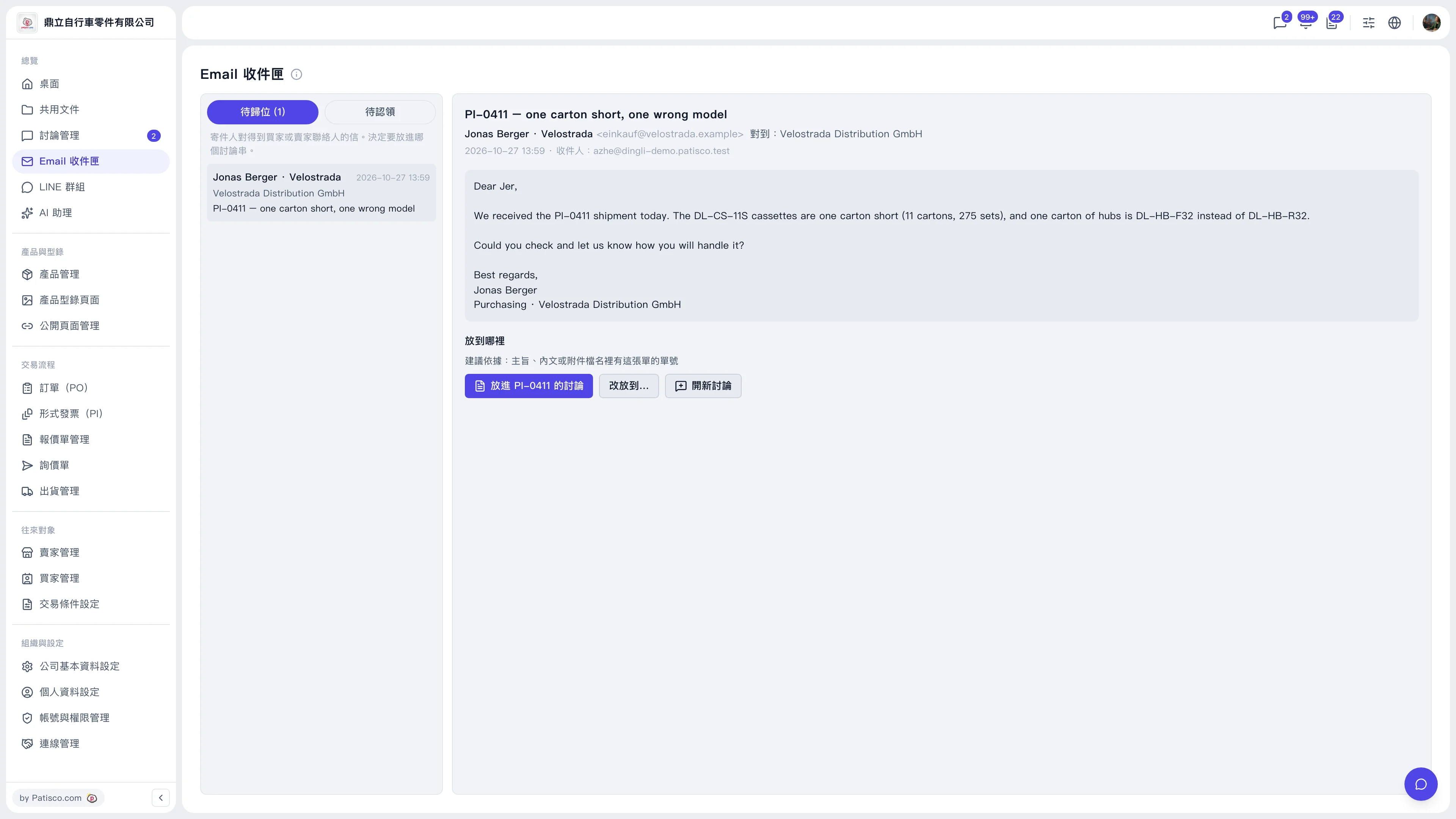1456x819 pixels.
Task: Open 產品管理 in the sidebar
Action: [91, 274]
